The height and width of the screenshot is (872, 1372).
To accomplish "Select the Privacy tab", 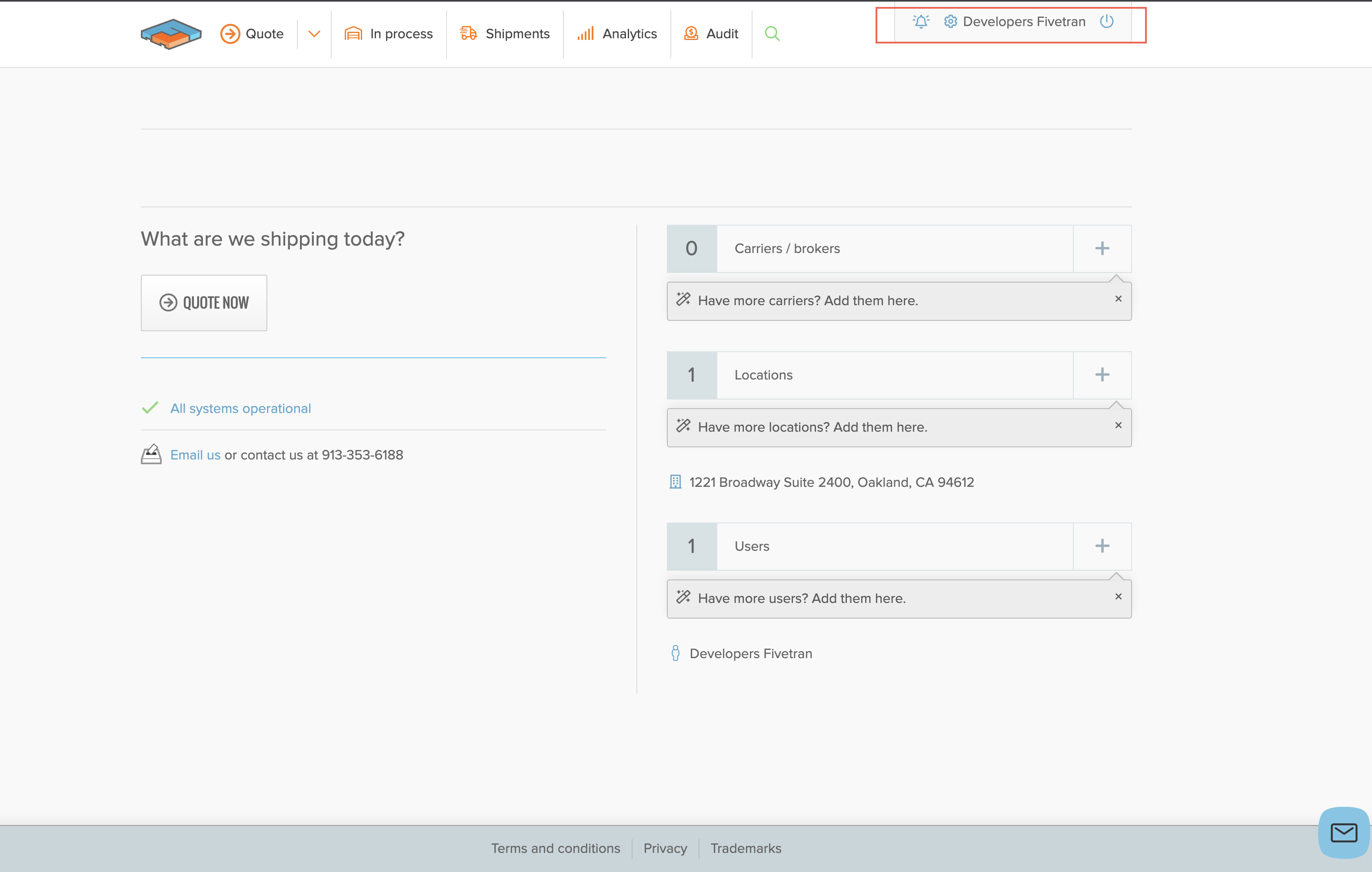I will pos(665,848).
